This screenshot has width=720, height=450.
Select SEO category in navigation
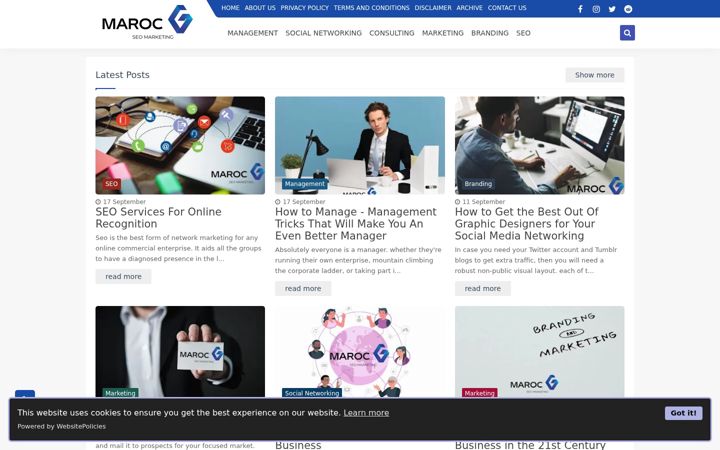[523, 33]
